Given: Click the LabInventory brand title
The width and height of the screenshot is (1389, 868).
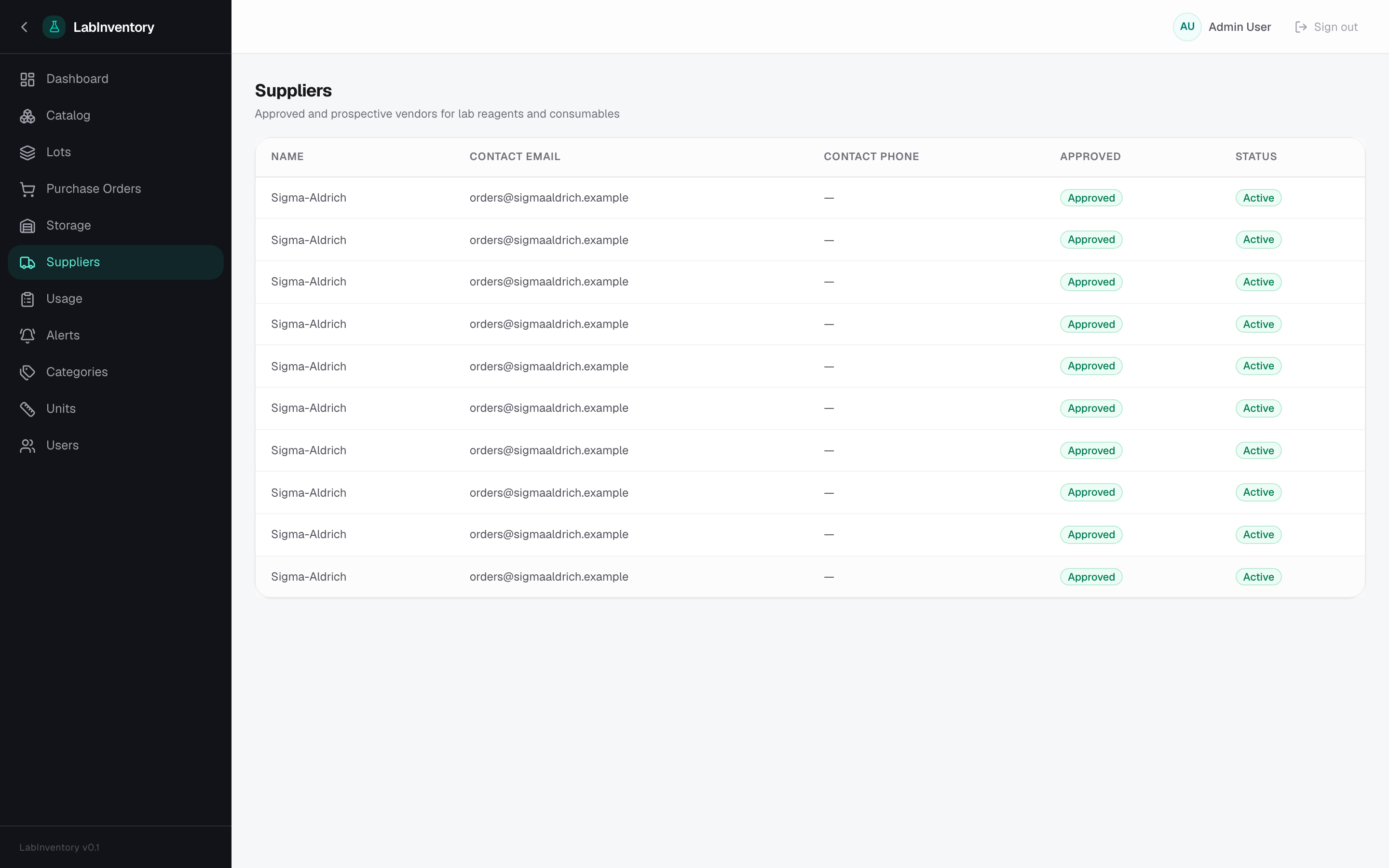Looking at the screenshot, I should click(x=114, y=27).
